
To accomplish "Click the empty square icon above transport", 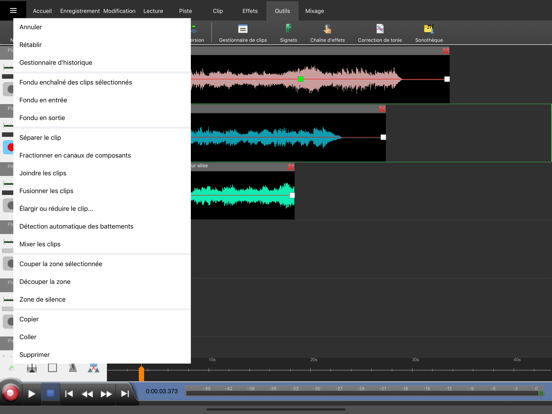I will coord(52,368).
